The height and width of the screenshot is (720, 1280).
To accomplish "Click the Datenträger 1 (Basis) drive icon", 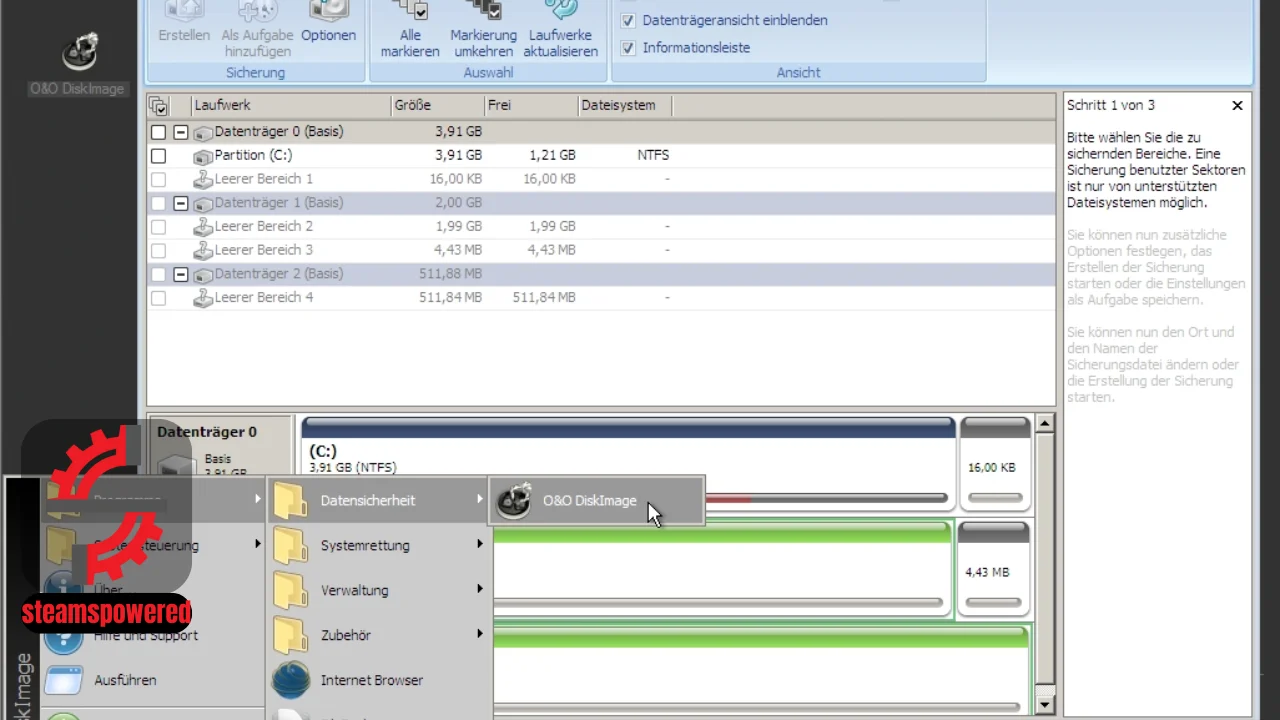I will (x=203, y=203).
